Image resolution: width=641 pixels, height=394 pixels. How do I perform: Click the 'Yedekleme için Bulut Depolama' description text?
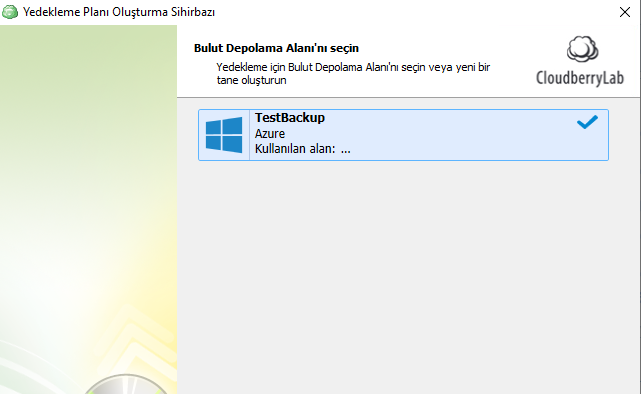353,74
